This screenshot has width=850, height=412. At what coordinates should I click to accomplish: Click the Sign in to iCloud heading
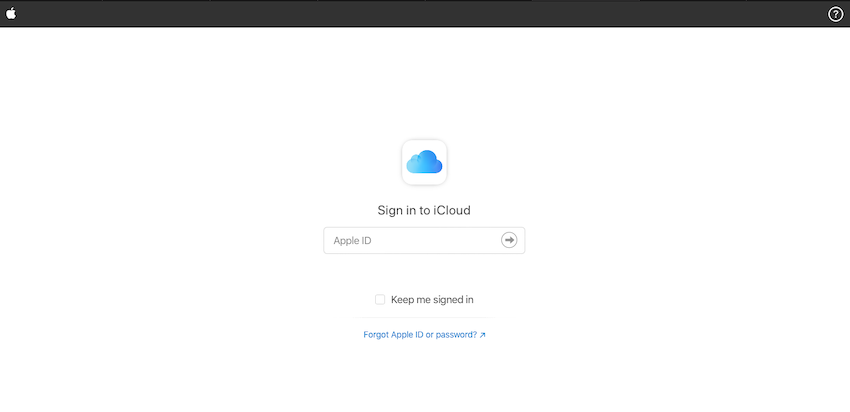pyautogui.click(x=424, y=210)
